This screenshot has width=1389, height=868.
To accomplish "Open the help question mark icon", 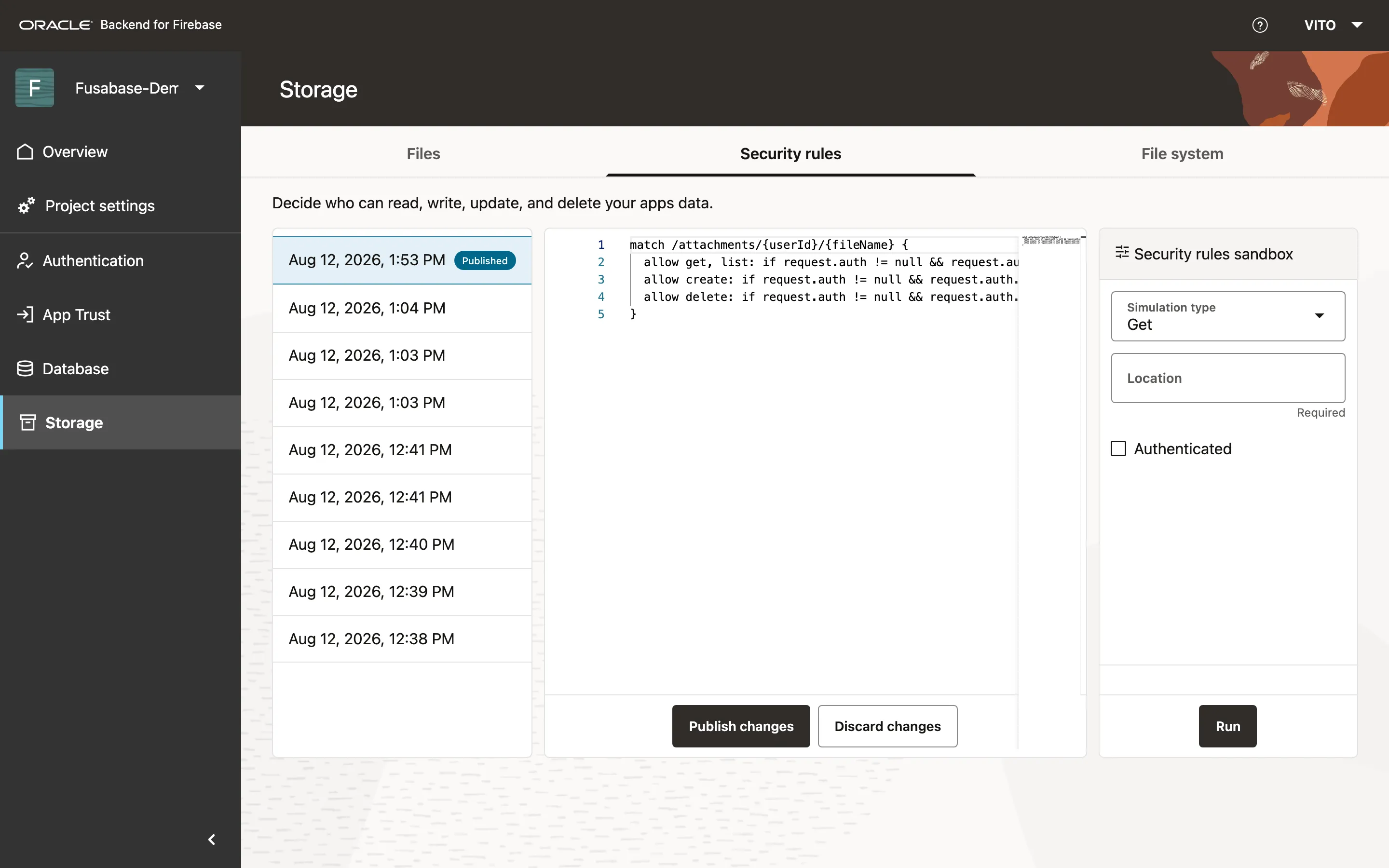I will 1259,25.
